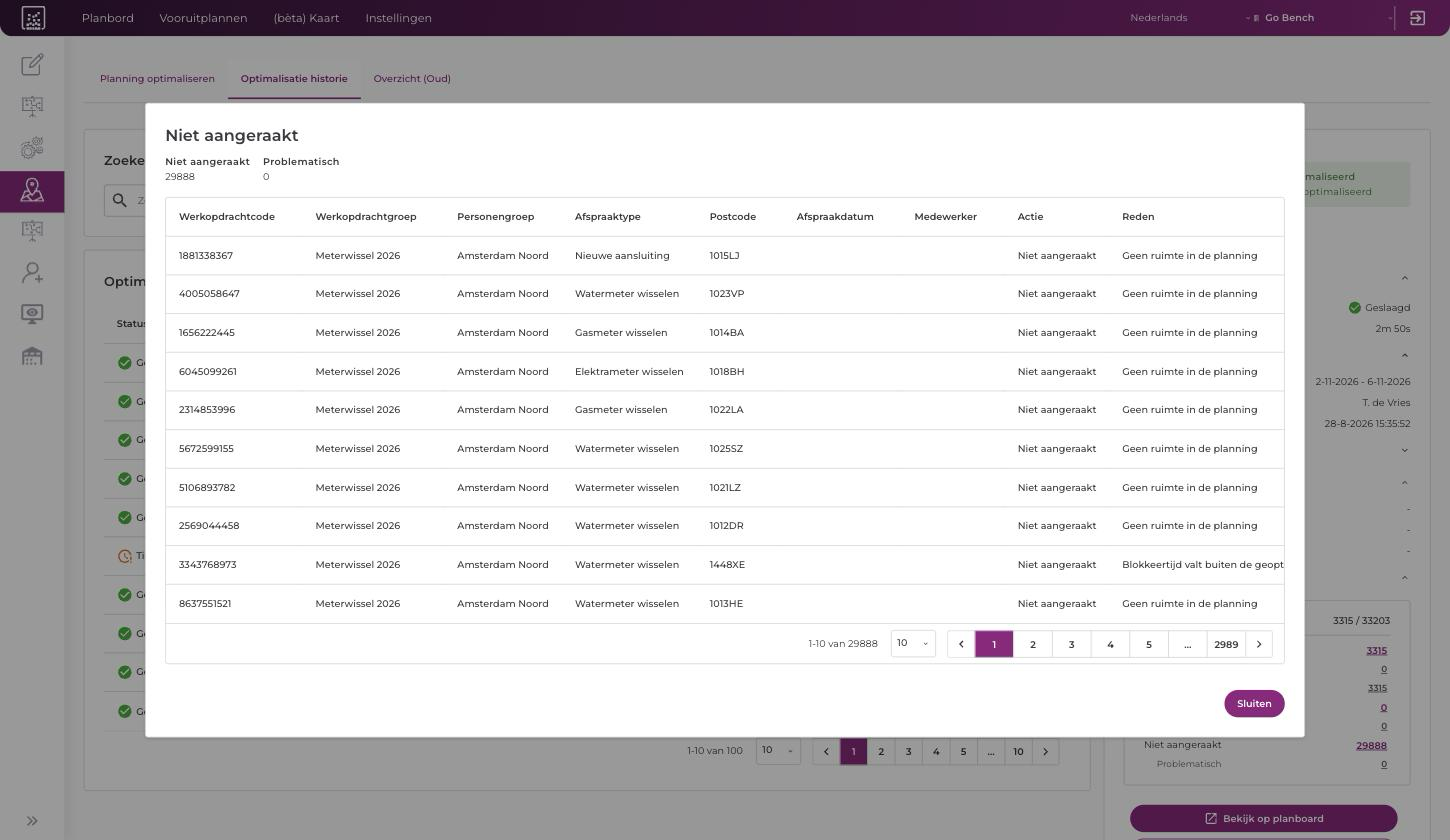Go to next page in background table

click(1046, 752)
